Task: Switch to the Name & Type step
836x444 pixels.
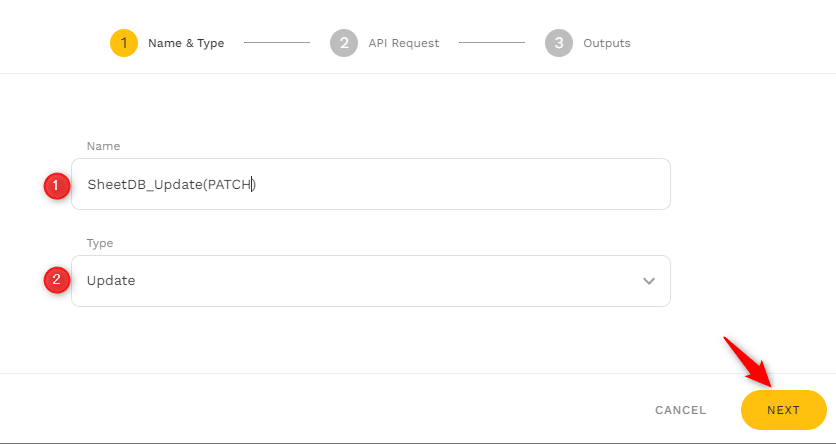Action: point(186,43)
